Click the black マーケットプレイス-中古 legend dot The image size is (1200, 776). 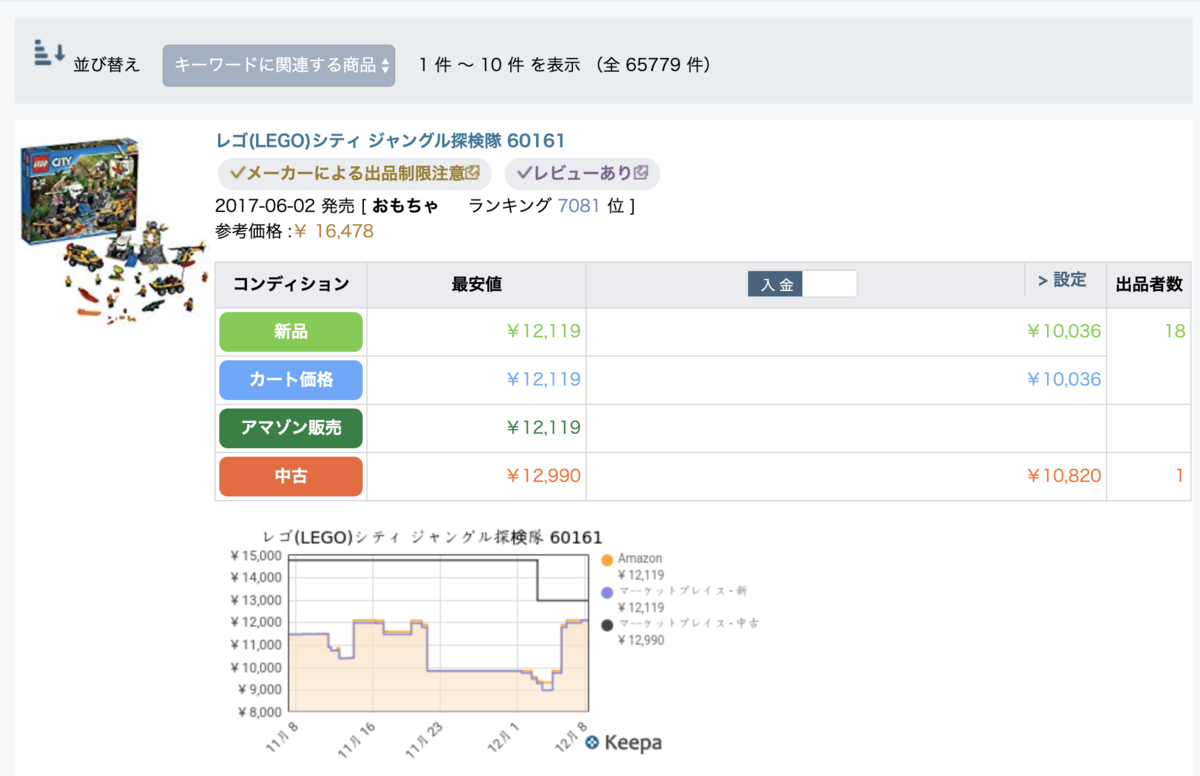(607, 624)
